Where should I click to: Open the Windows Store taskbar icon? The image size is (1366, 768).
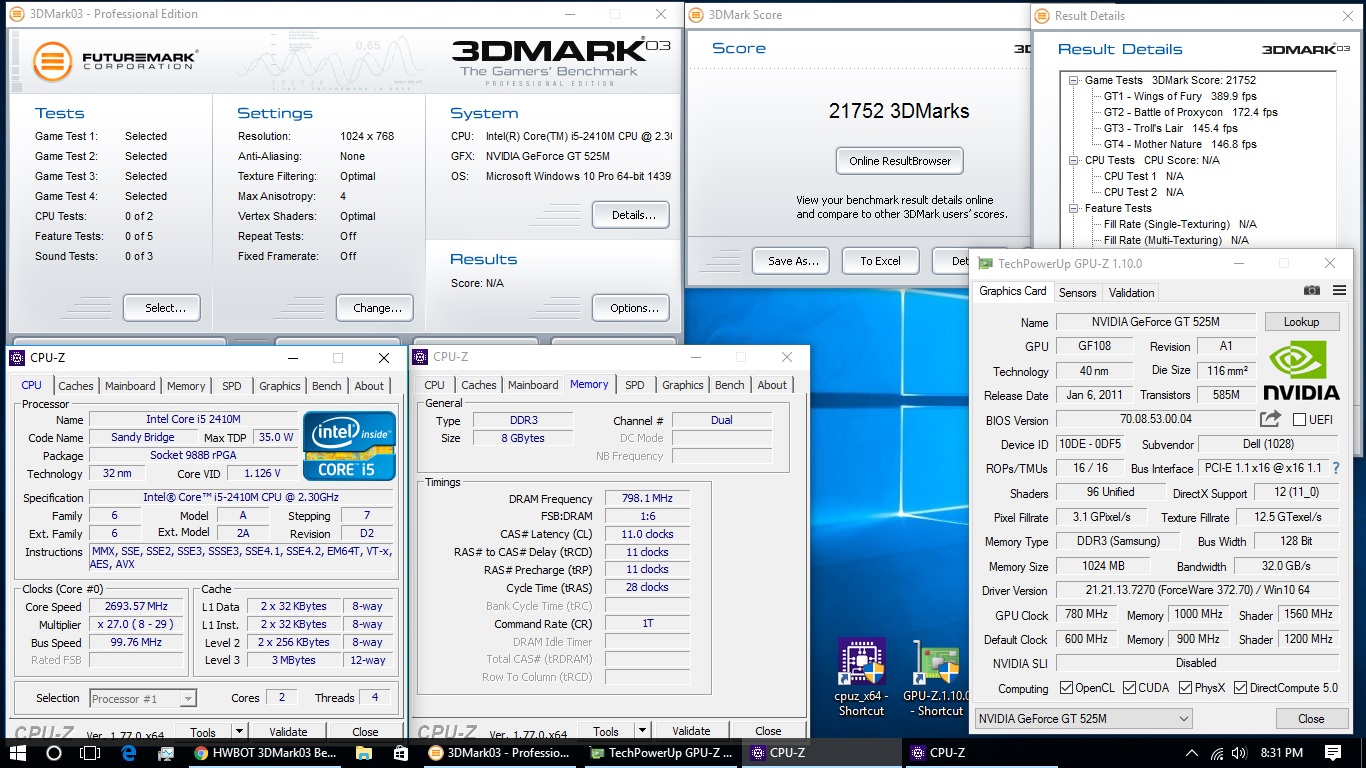[400, 752]
